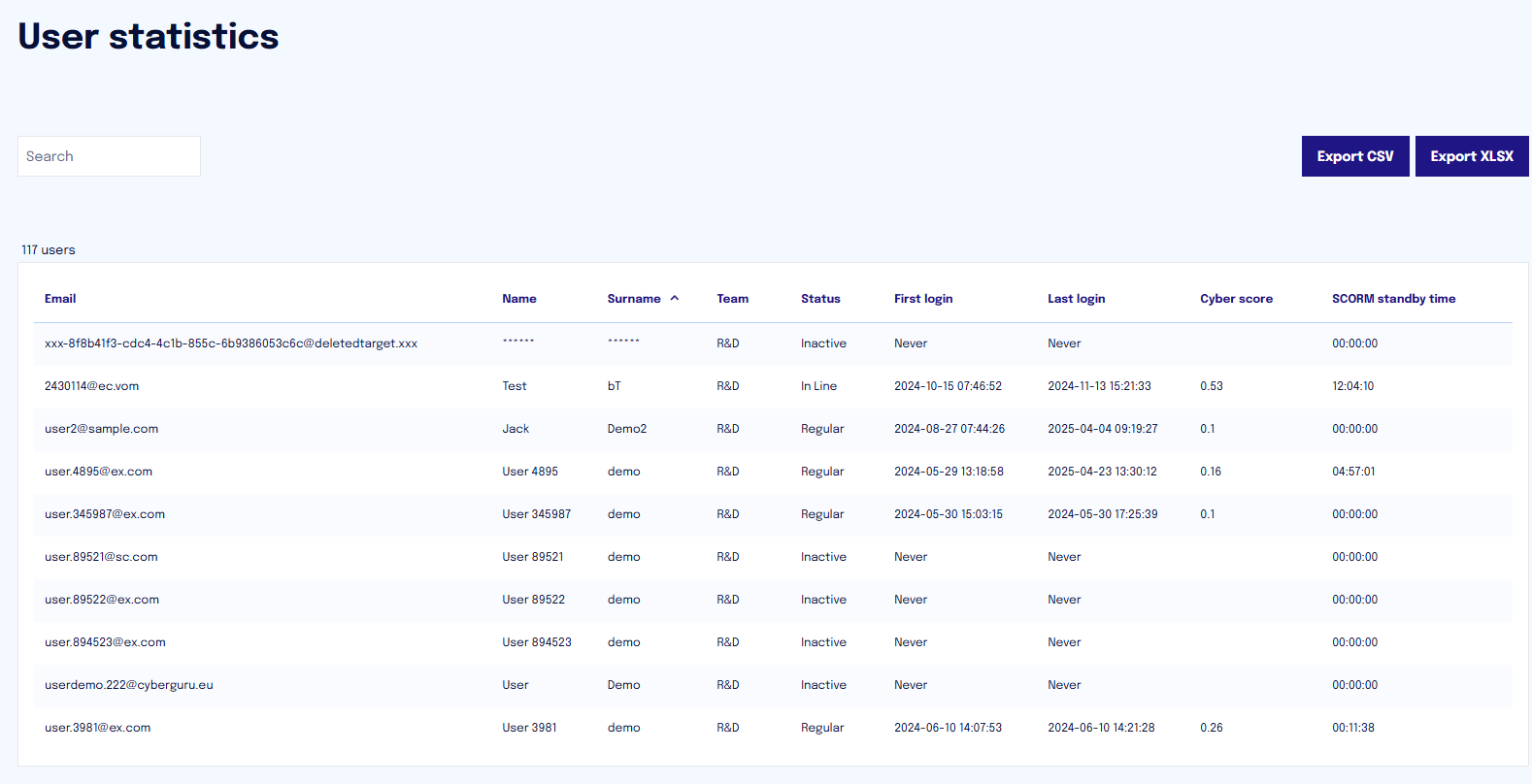Select email user.3981@ex.com
The height and width of the screenshot is (784, 1532).
(x=97, y=728)
